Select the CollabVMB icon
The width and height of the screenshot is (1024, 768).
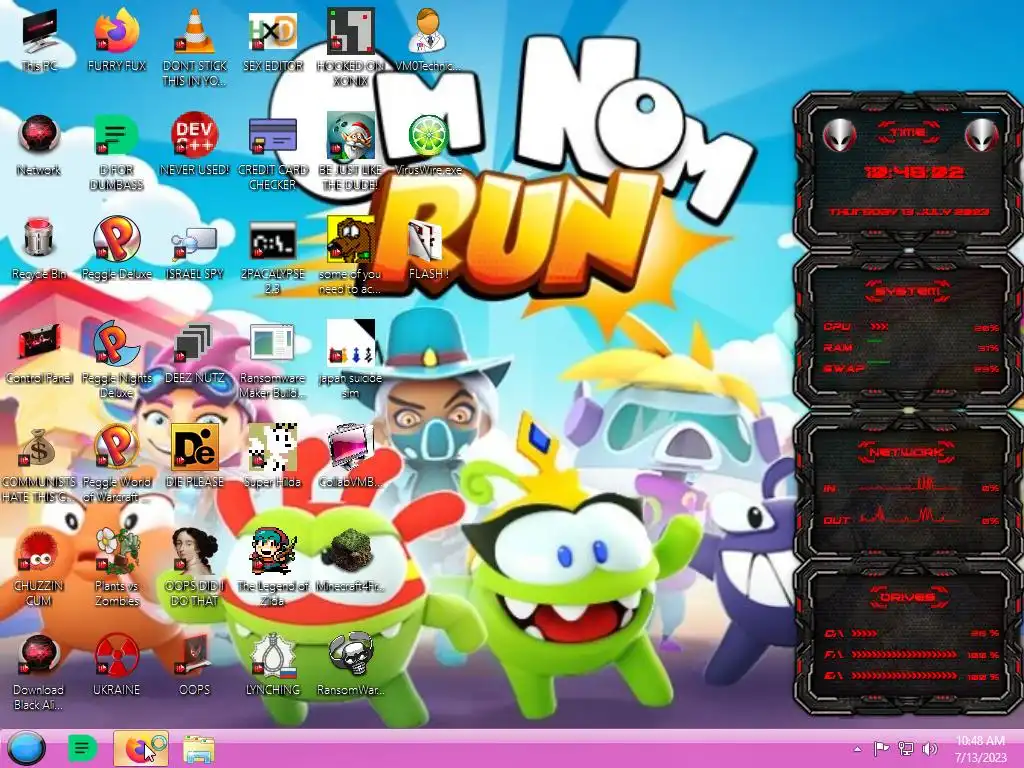pos(351,448)
